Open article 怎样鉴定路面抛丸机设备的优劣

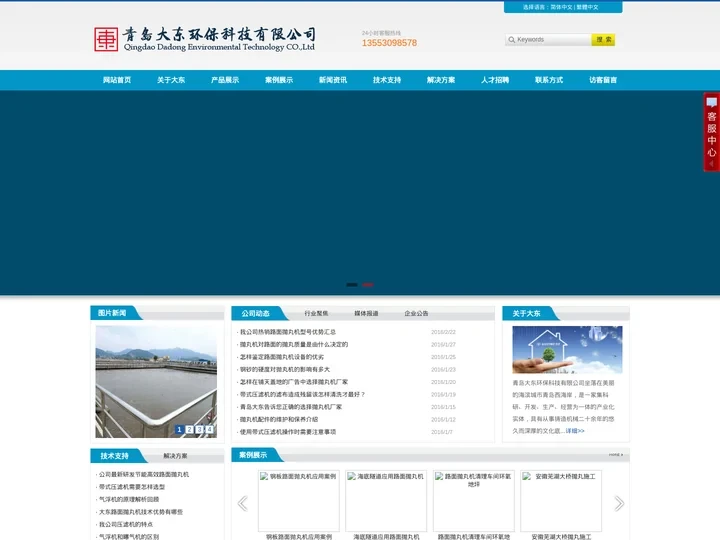(282, 357)
